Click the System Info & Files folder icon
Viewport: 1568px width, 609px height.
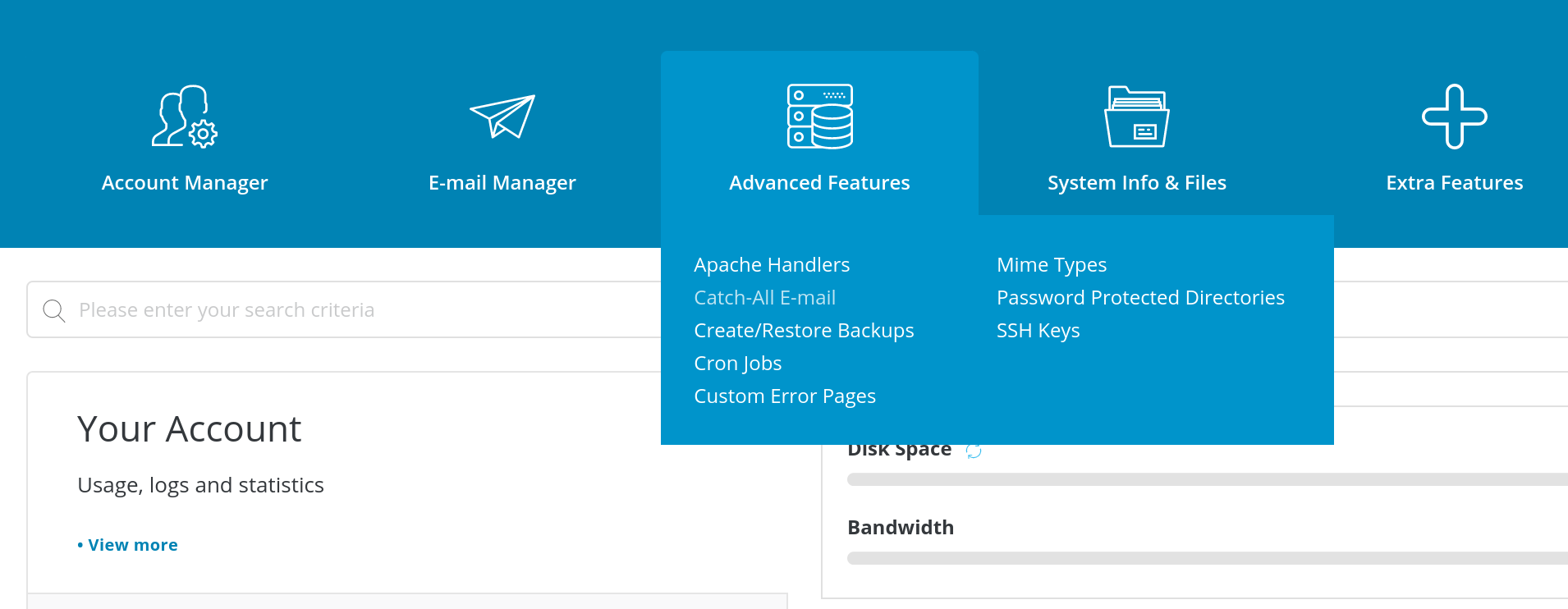[x=1137, y=117]
